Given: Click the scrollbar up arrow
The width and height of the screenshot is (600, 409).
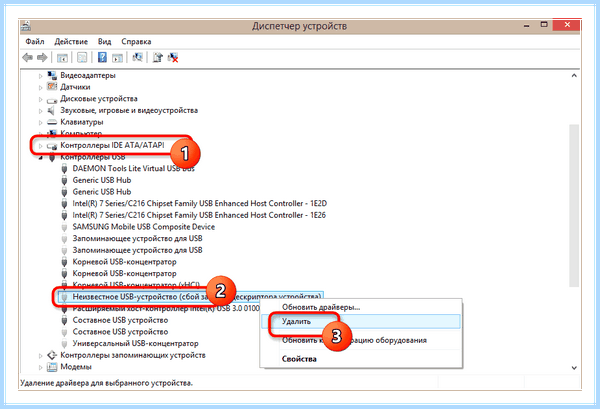Looking at the screenshot, I should (574, 76).
